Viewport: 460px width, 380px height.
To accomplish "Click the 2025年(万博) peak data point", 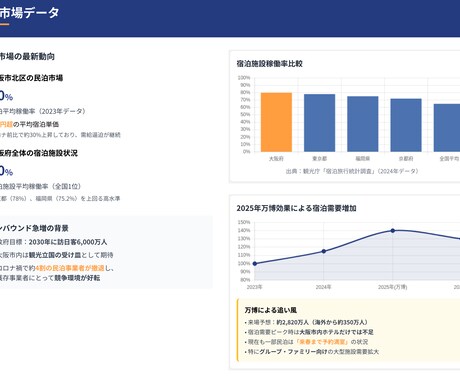I will tap(393, 231).
